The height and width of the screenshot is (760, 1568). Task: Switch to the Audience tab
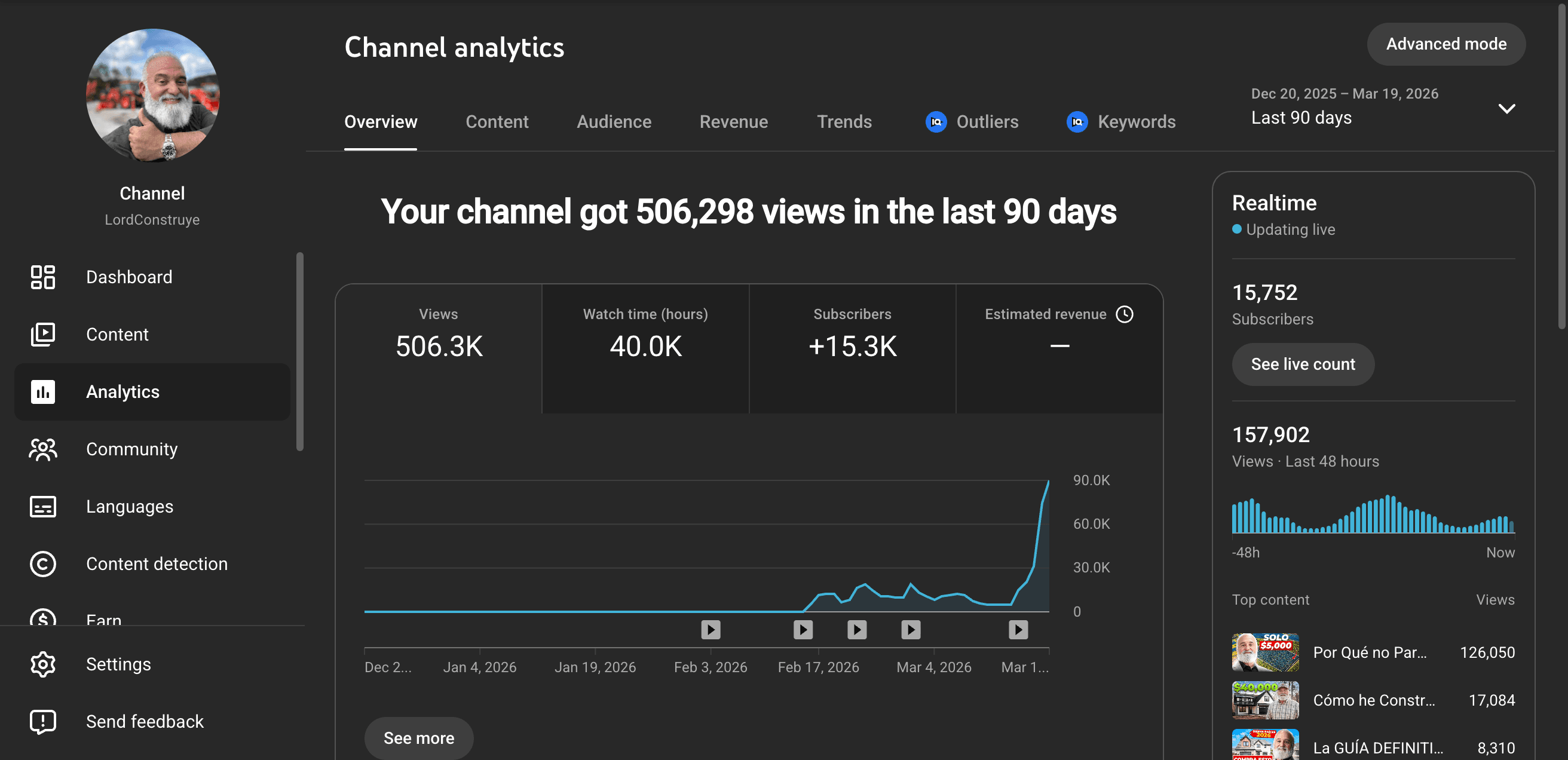tap(614, 122)
